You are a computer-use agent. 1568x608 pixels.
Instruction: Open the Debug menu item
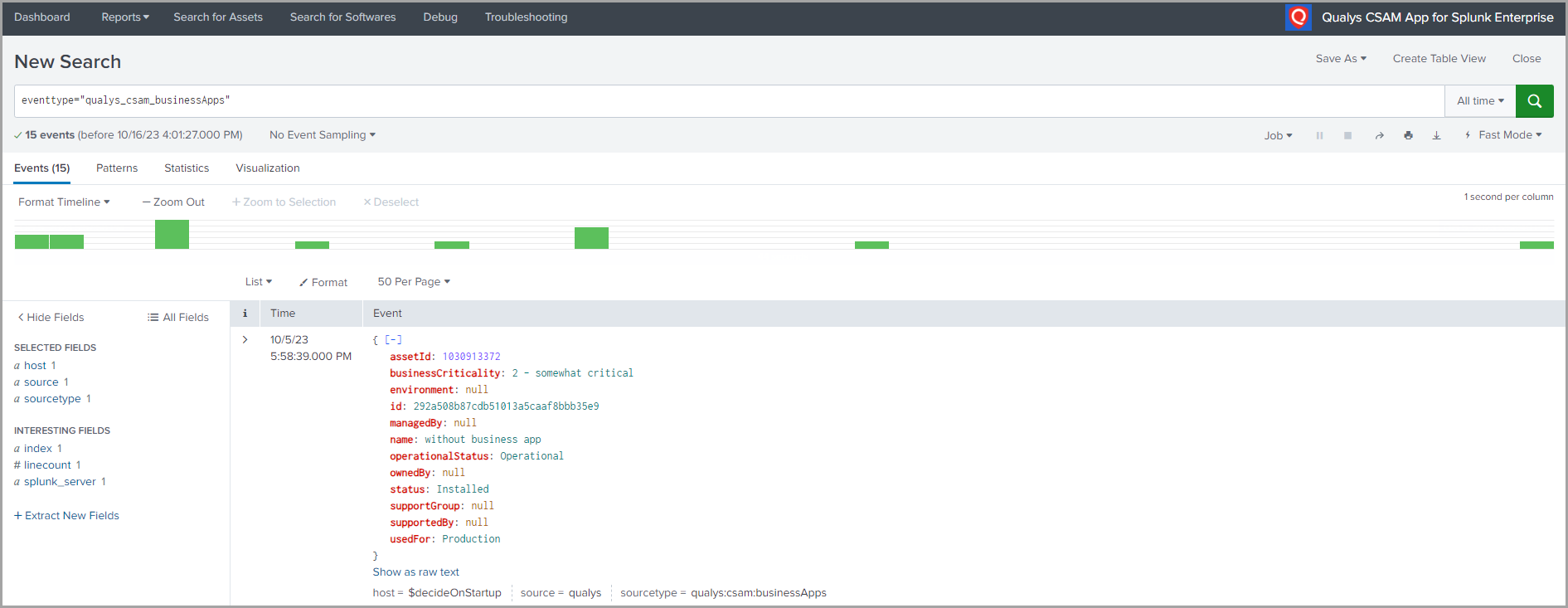pos(440,17)
